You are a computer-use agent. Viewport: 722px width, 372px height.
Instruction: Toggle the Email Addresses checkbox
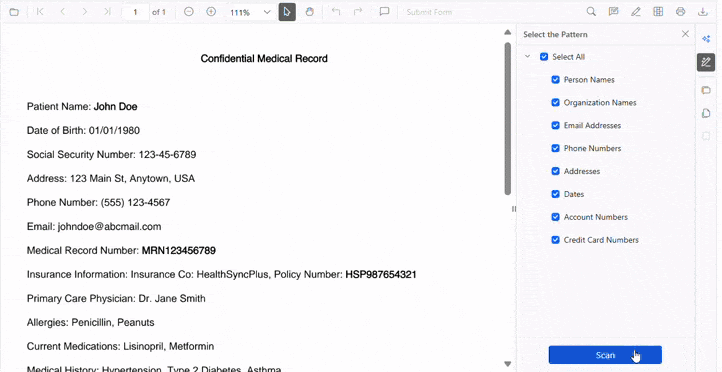pos(555,125)
